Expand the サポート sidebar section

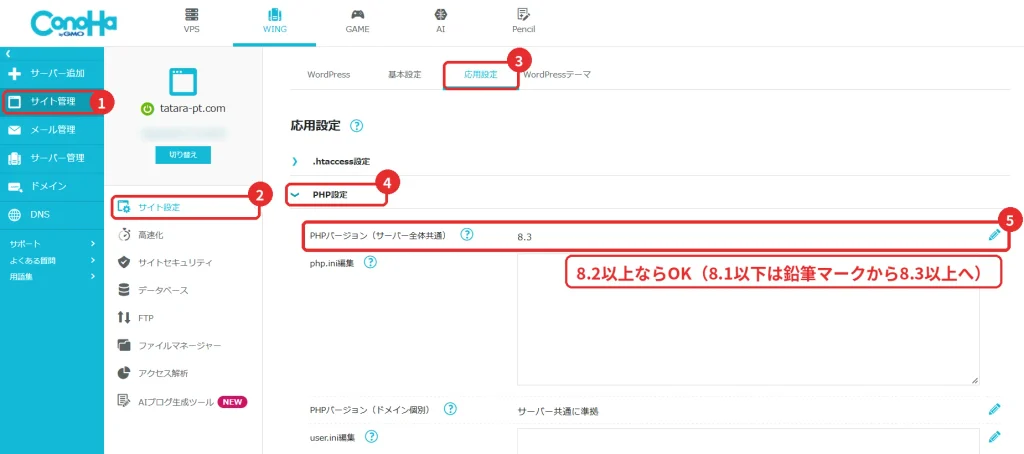[x=52, y=243]
